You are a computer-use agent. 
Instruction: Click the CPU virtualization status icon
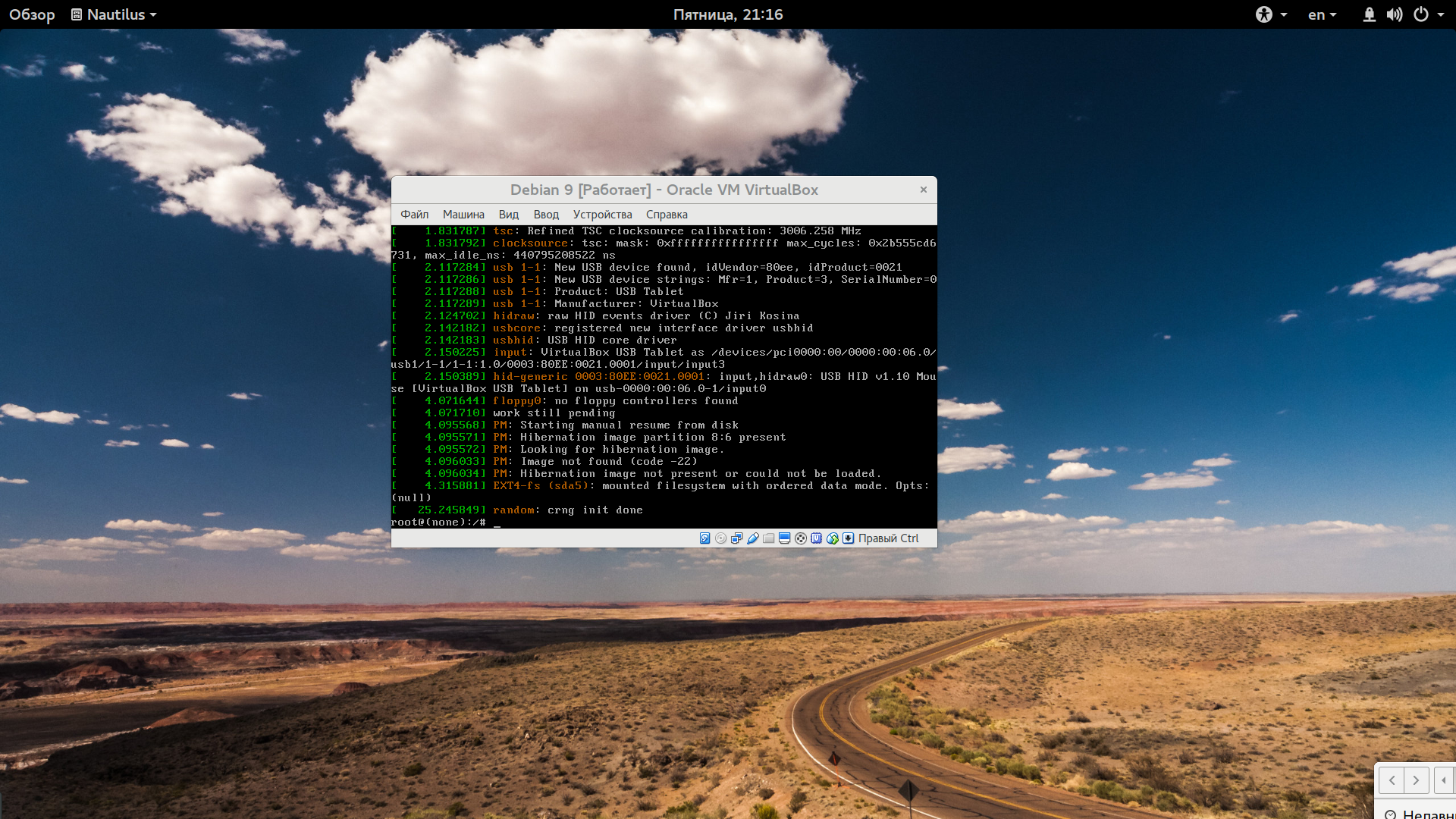pyautogui.click(x=816, y=538)
